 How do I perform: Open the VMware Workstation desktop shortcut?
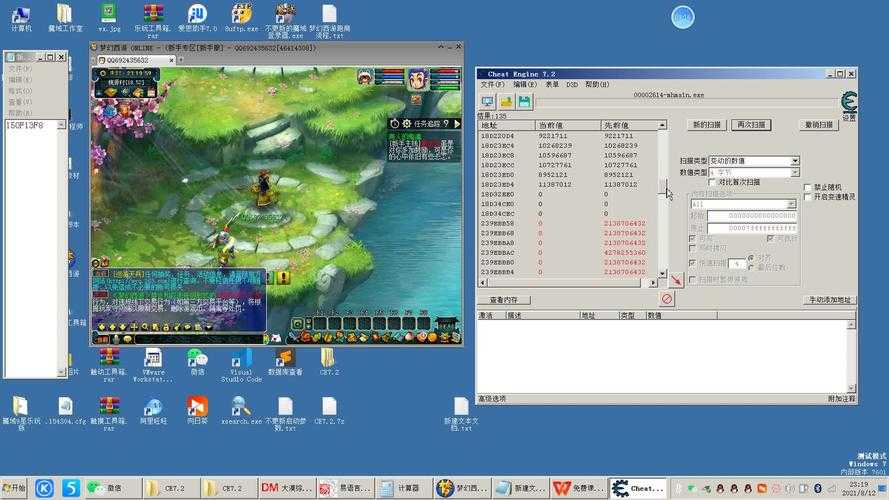[153, 366]
